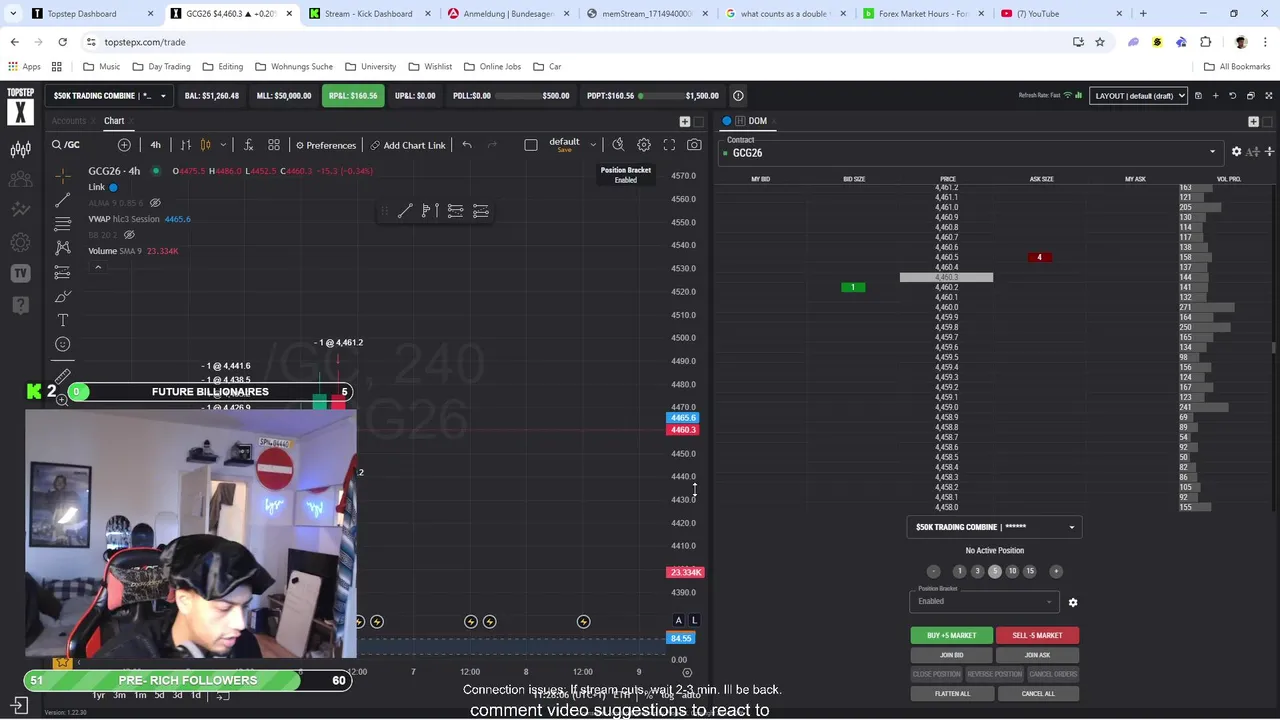Open the position bracket settings gear

click(x=1073, y=602)
